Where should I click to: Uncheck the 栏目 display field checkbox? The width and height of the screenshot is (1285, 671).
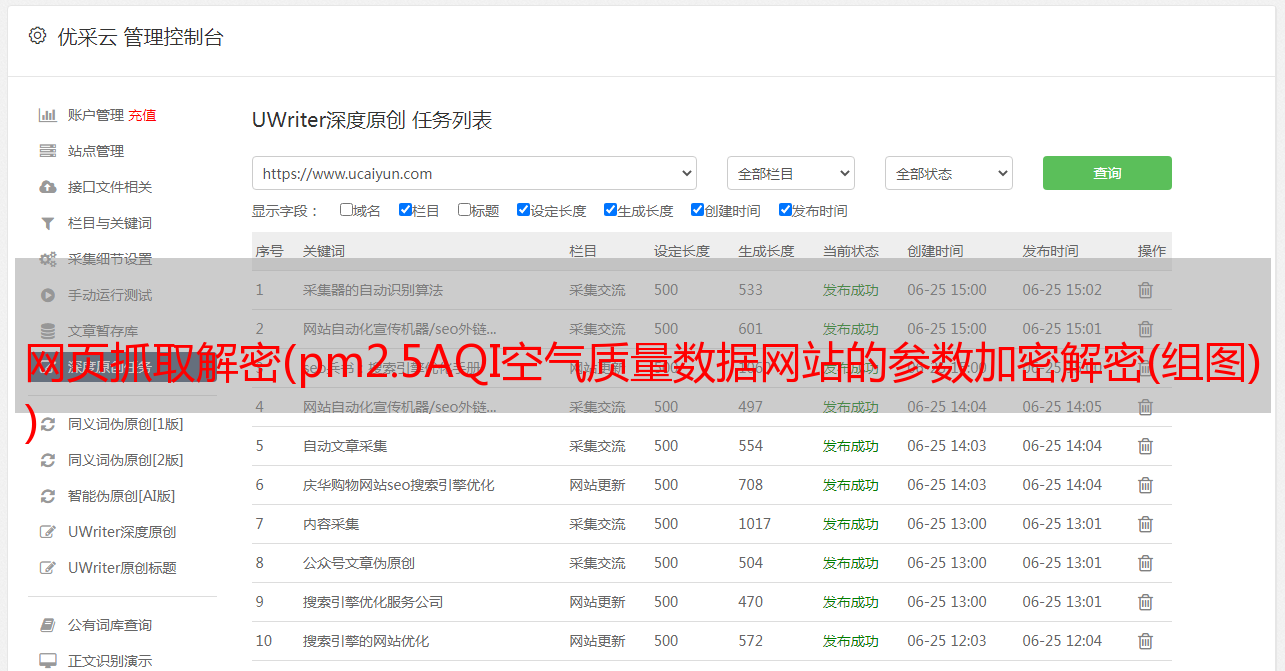(405, 210)
